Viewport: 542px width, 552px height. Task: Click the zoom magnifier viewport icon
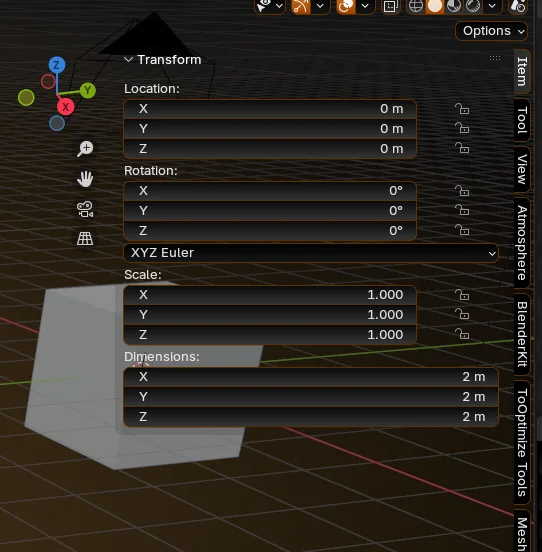pyautogui.click(x=85, y=148)
